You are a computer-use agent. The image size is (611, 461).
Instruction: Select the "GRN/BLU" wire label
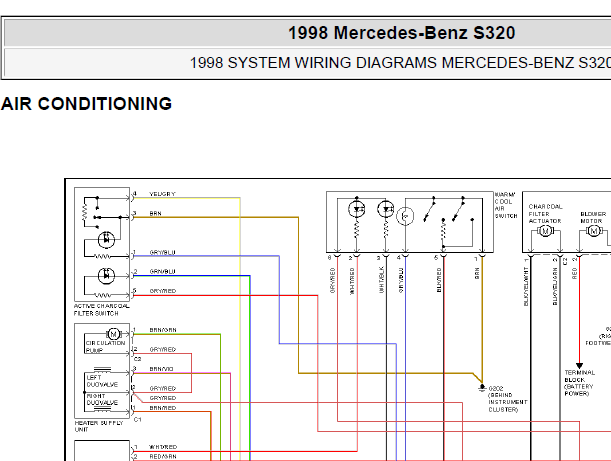click(162, 272)
